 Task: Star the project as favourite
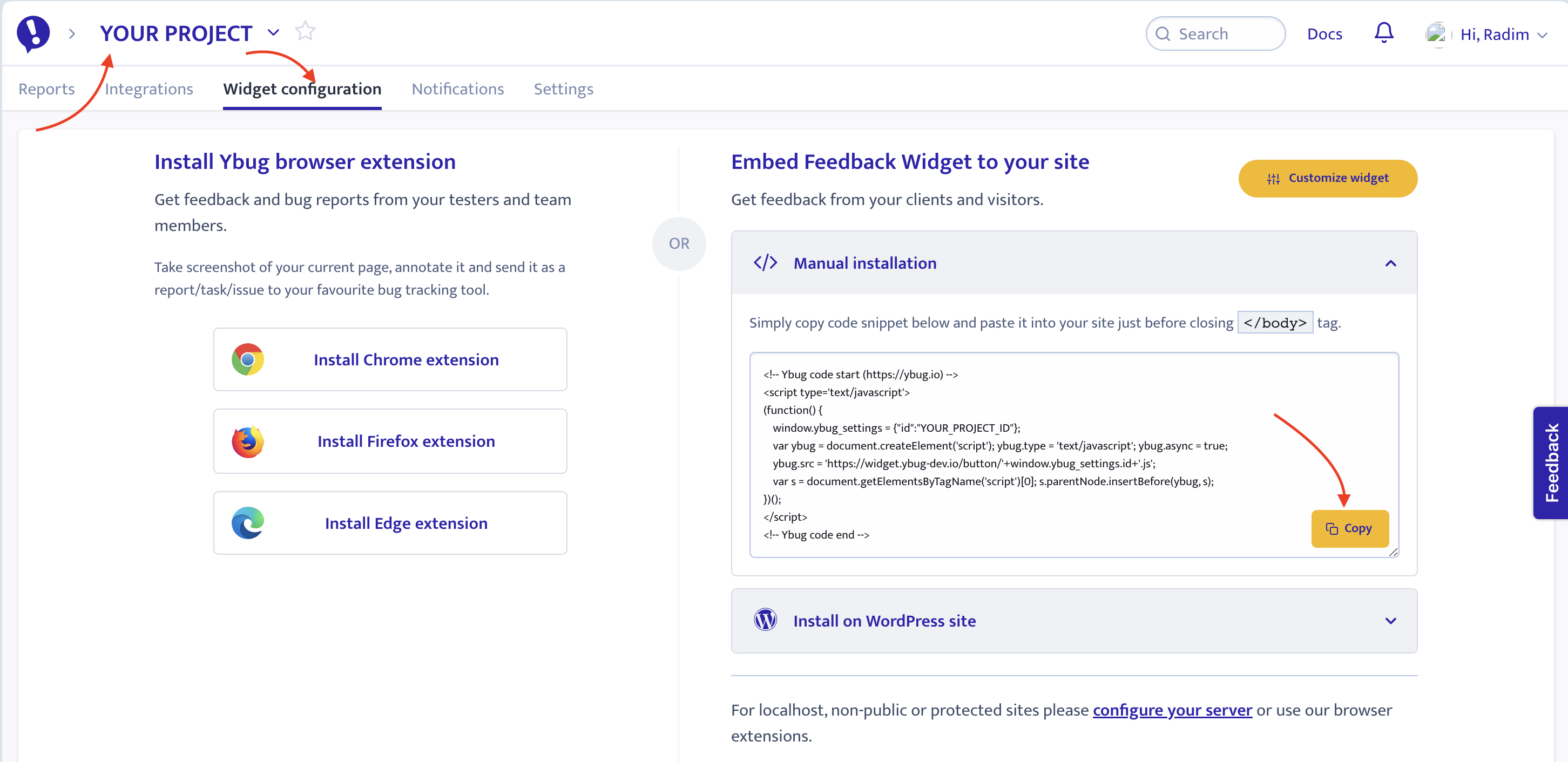pyautogui.click(x=305, y=32)
